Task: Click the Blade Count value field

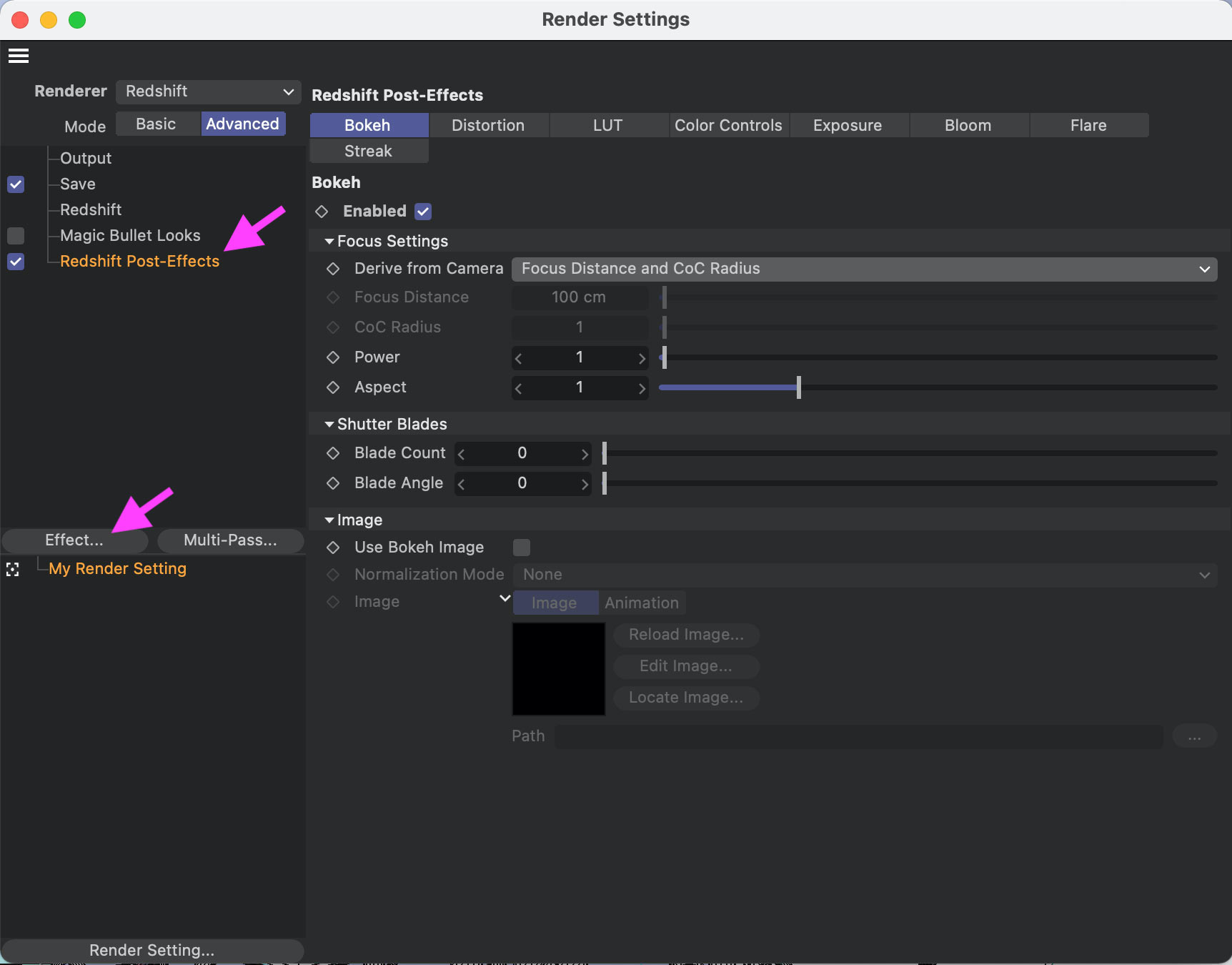Action: [x=522, y=453]
